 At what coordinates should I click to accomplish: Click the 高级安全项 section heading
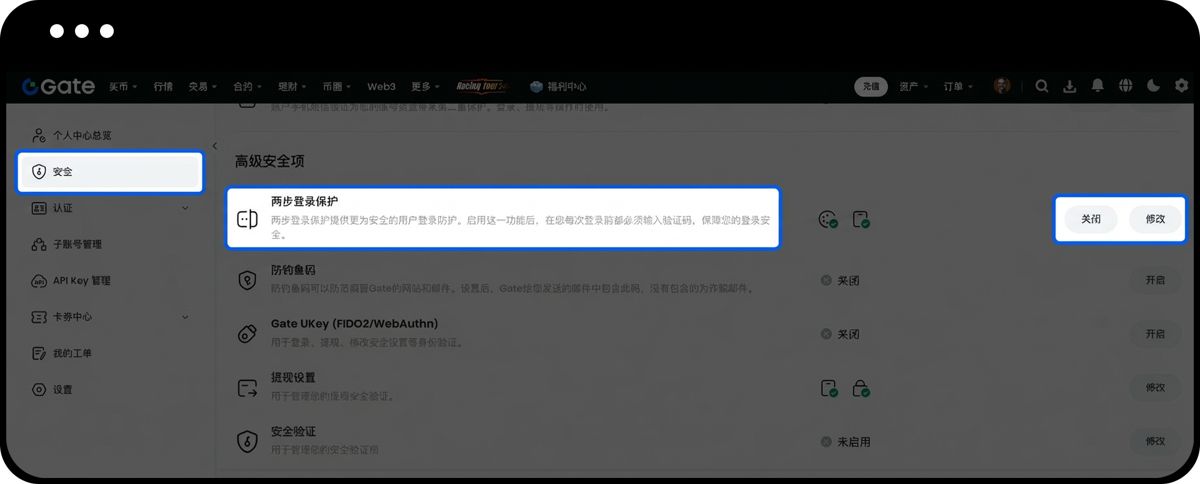pyautogui.click(x=270, y=161)
